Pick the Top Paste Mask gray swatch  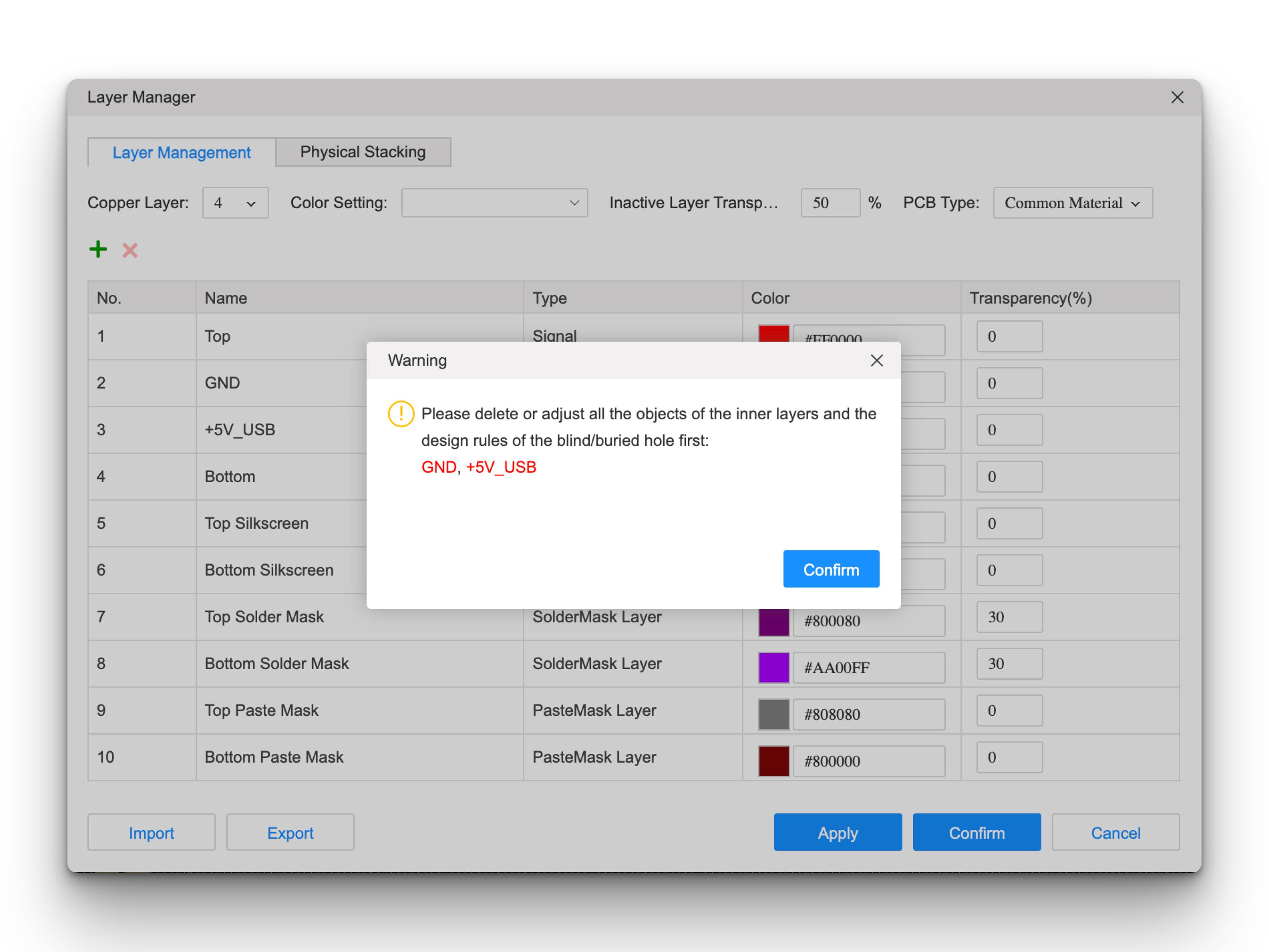(x=773, y=715)
